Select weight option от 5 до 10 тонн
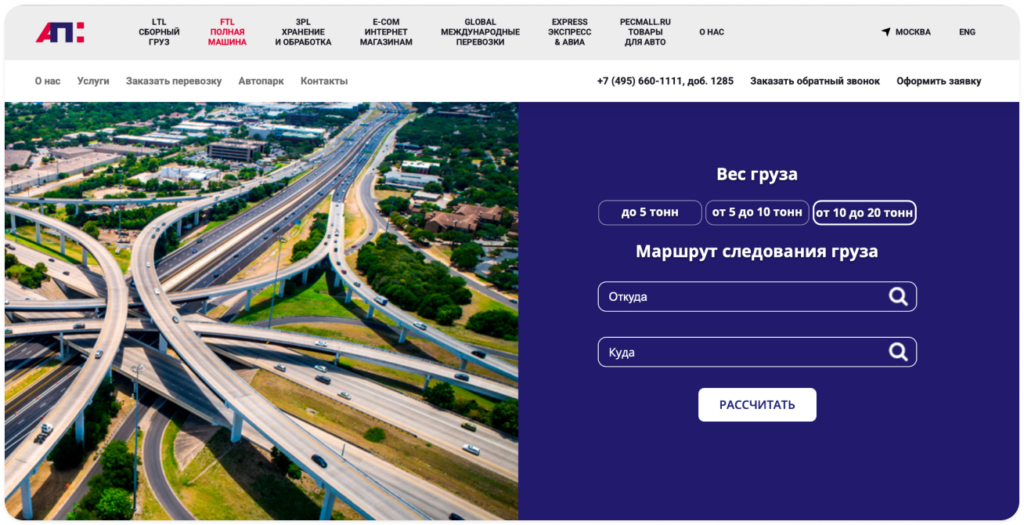The height and width of the screenshot is (525, 1024). 757,212
